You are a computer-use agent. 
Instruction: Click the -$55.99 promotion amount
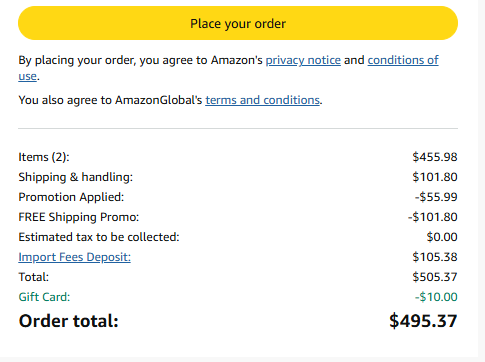coord(436,197)
